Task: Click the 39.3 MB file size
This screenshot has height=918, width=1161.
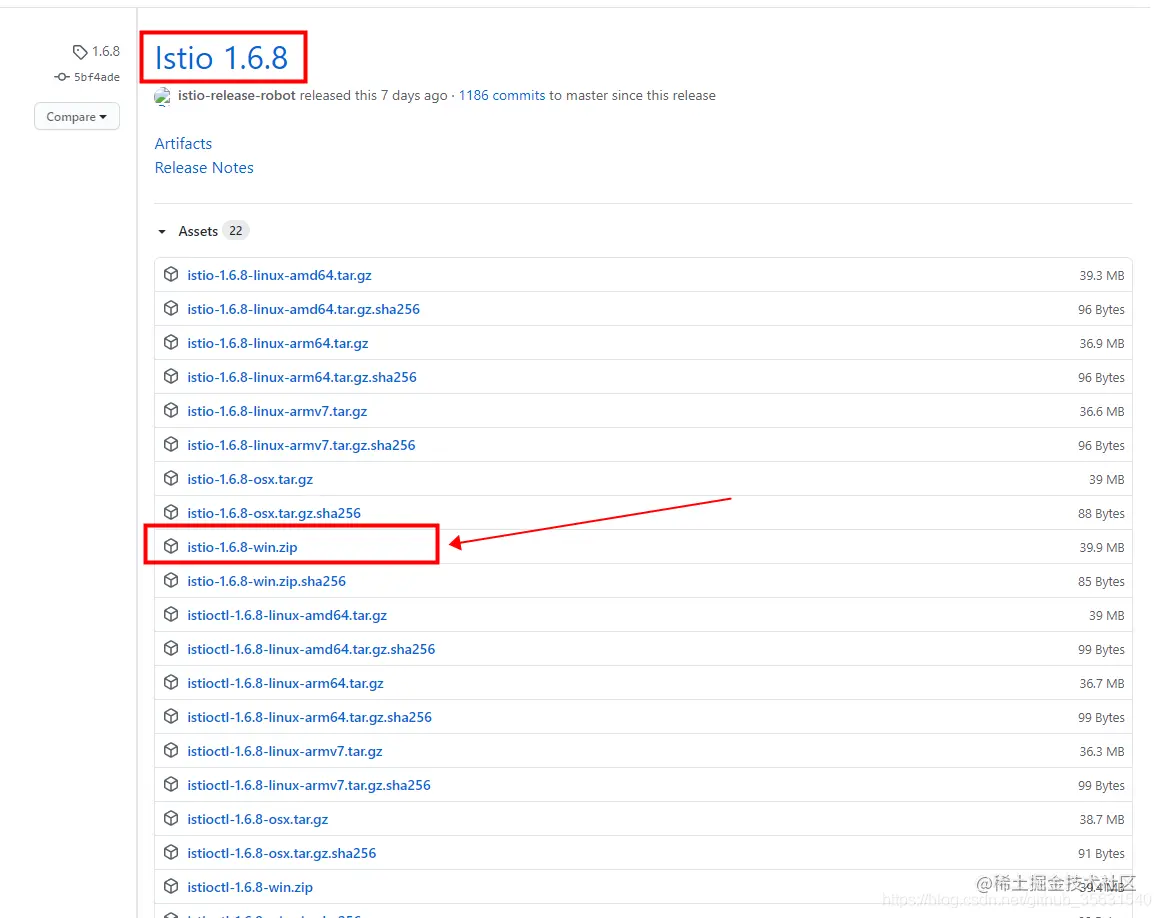Action: [x=1102, y=275]
